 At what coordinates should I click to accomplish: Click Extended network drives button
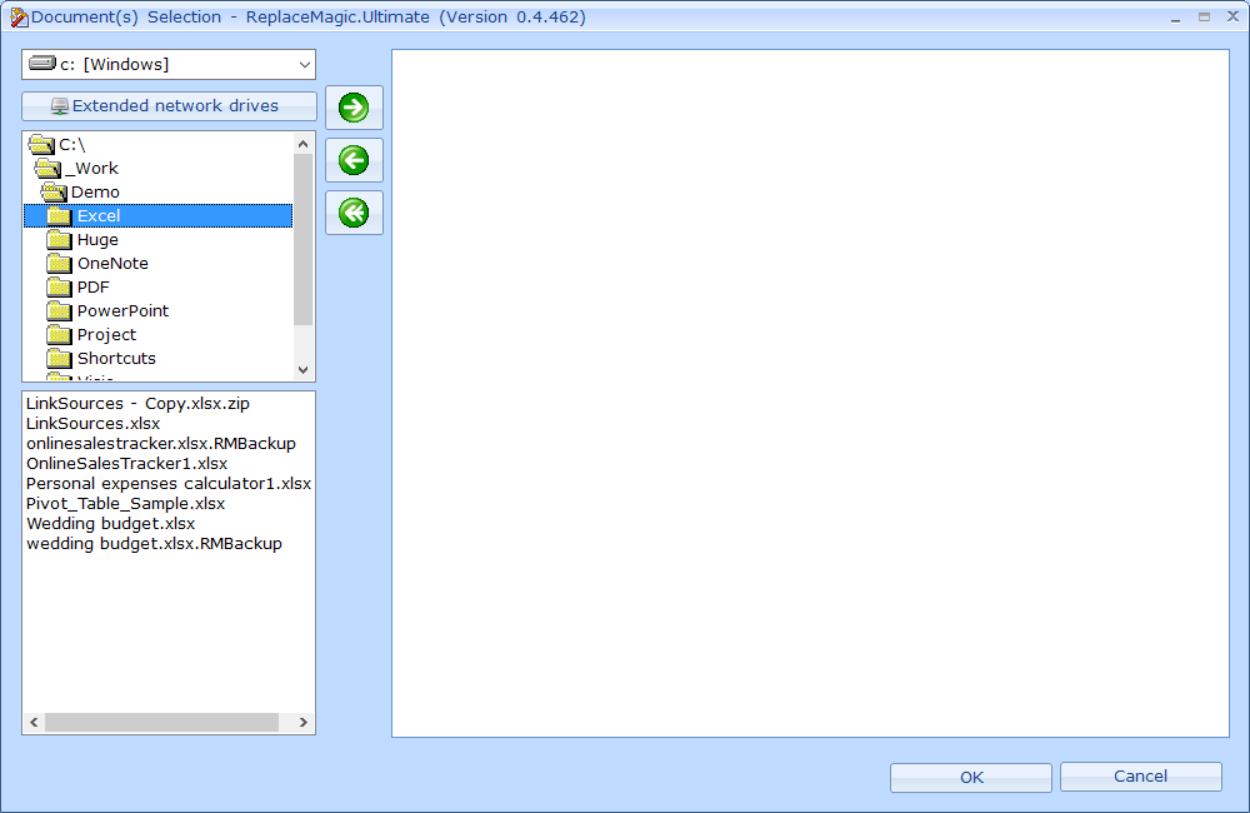(x=169, y=106)
